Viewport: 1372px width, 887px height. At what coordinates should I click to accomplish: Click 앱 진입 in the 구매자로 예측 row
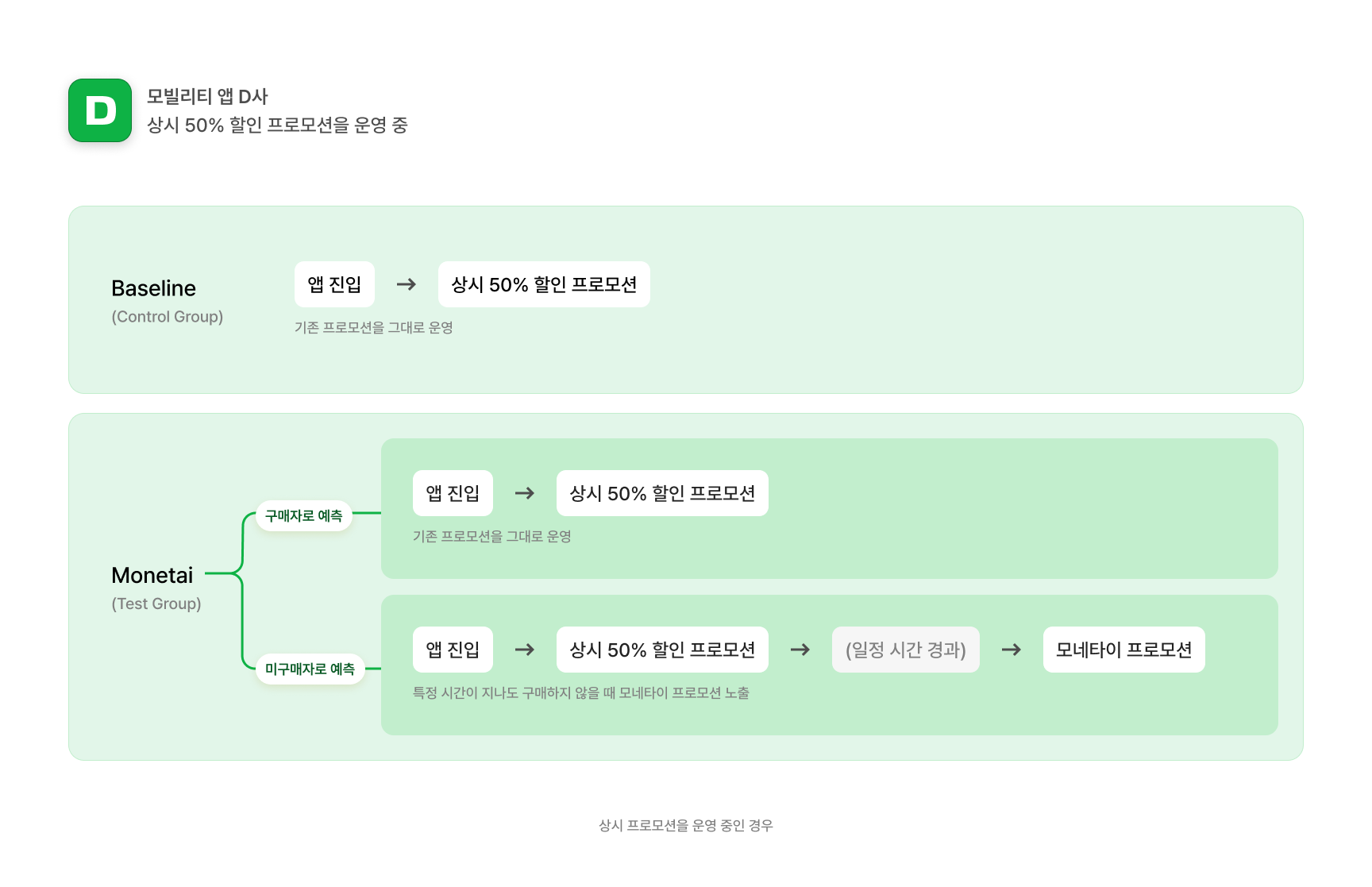point(453,493)
